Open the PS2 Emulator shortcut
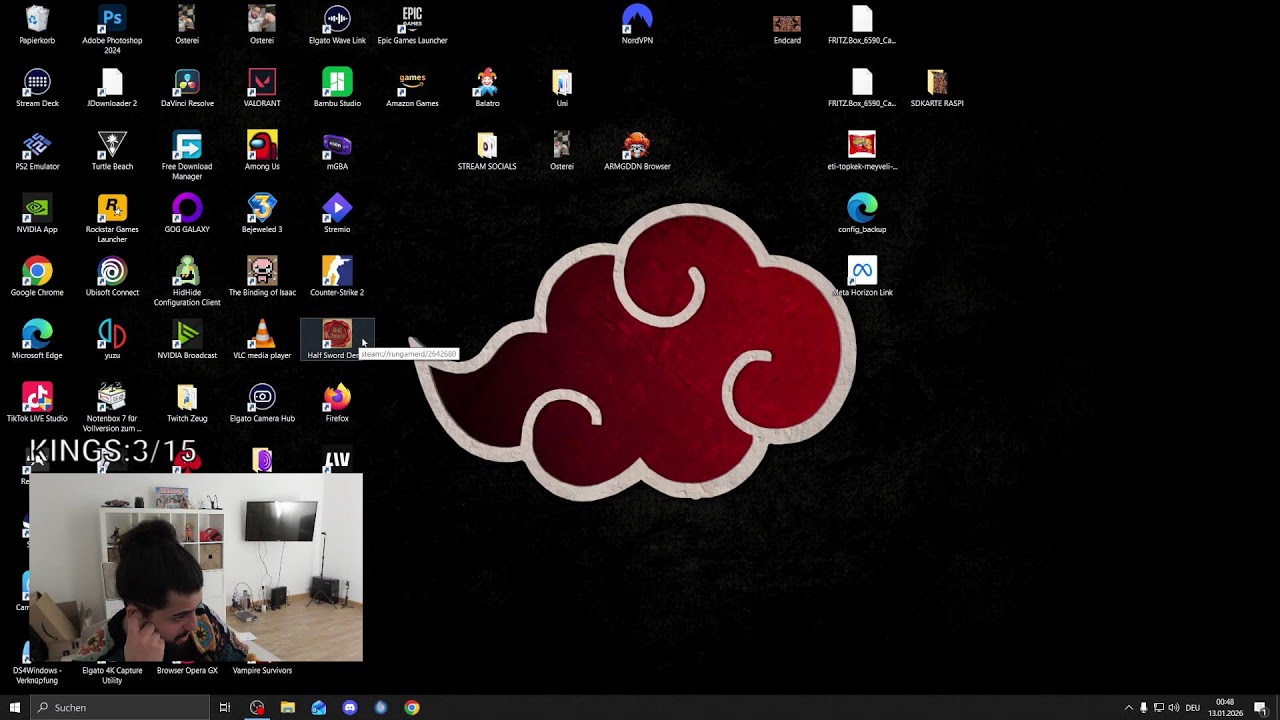 (x=37, y=152)
